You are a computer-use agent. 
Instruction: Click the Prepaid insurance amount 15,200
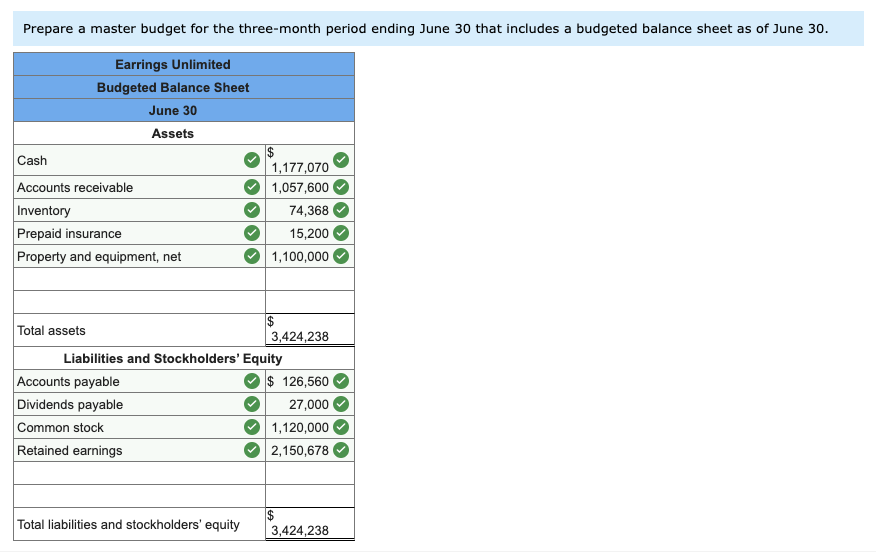[310, 233]
